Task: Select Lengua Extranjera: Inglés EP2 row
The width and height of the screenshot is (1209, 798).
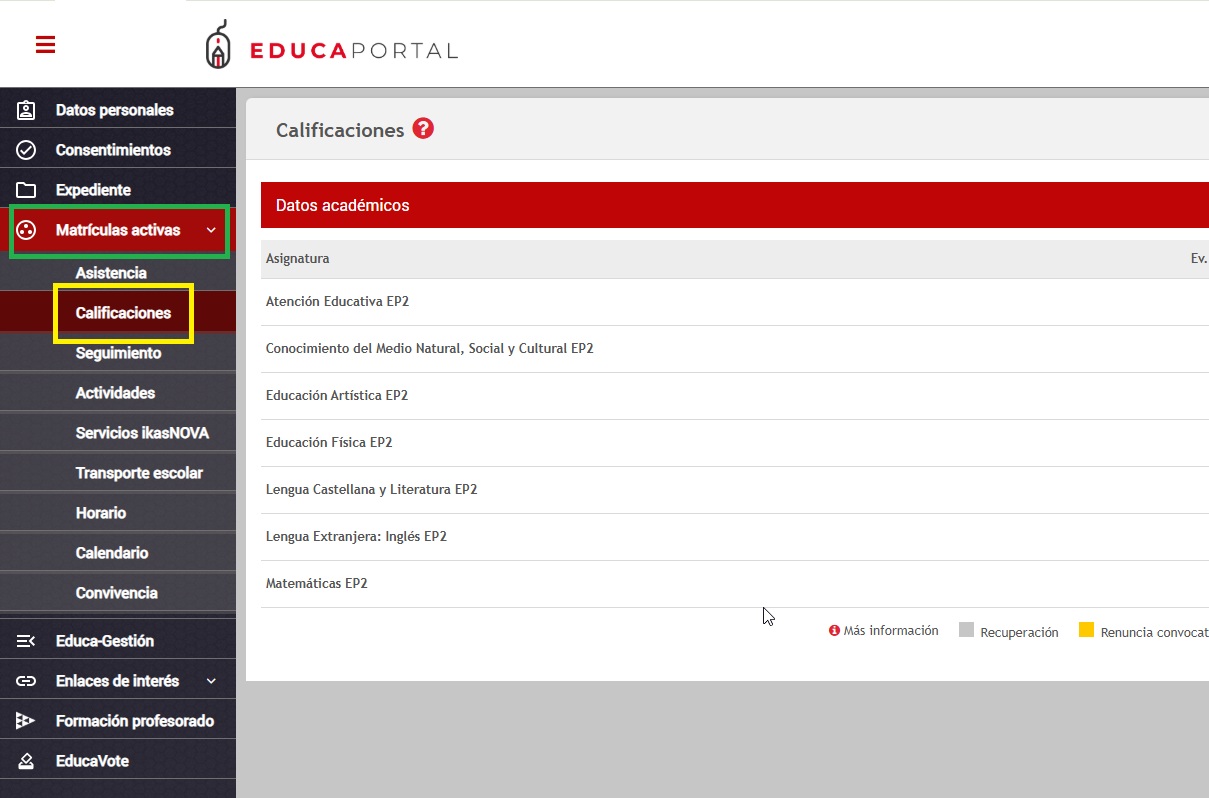Action: 356,536
